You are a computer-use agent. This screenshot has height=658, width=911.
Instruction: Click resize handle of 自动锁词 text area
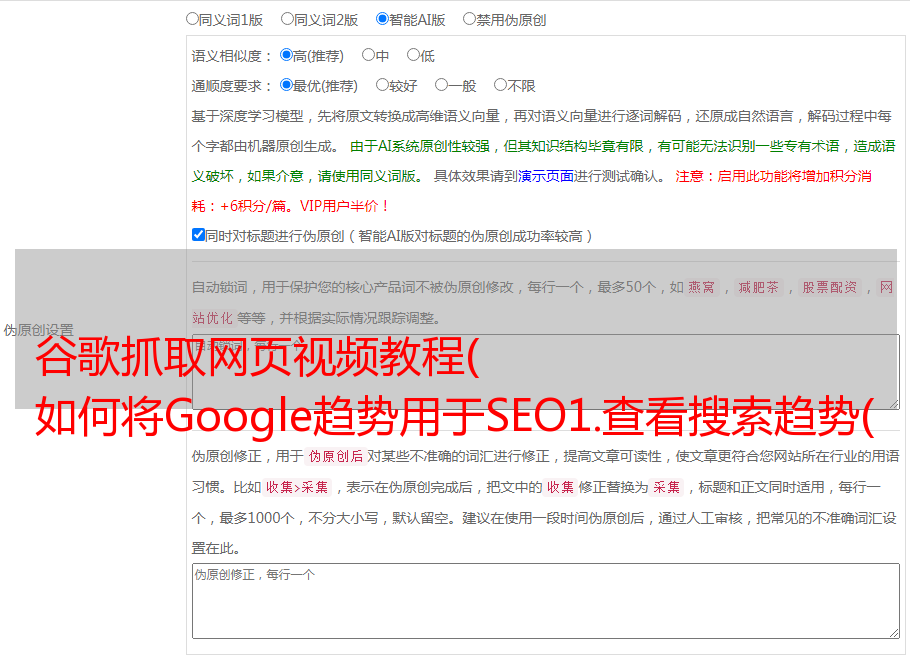tap(893, 402)
